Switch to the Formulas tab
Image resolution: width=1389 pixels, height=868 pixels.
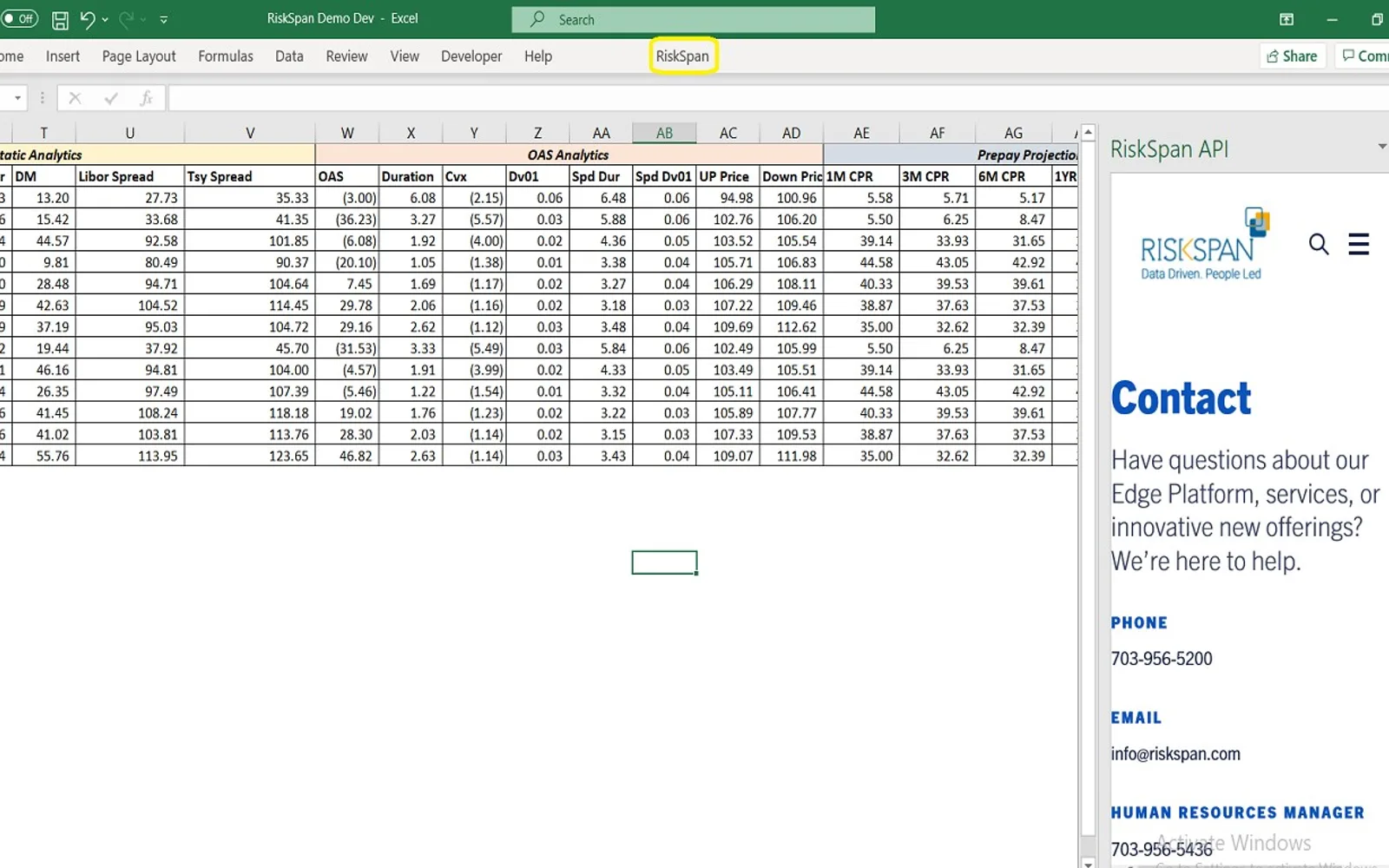(x=226, y=56)
